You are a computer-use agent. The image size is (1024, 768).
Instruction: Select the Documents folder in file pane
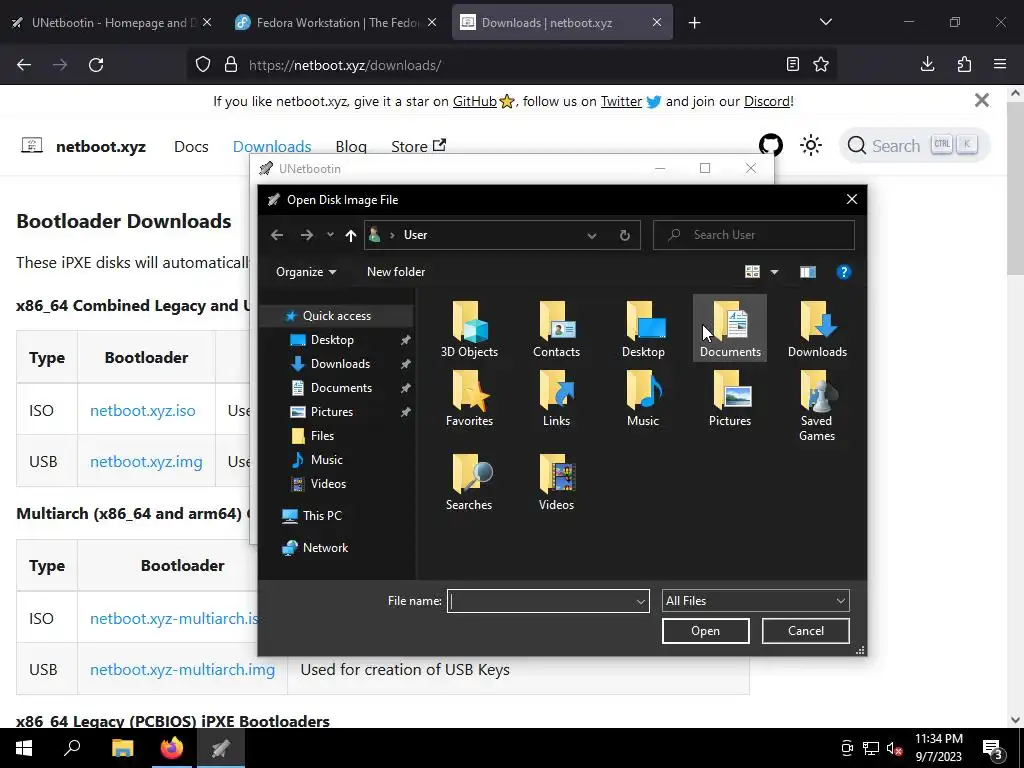729,329
